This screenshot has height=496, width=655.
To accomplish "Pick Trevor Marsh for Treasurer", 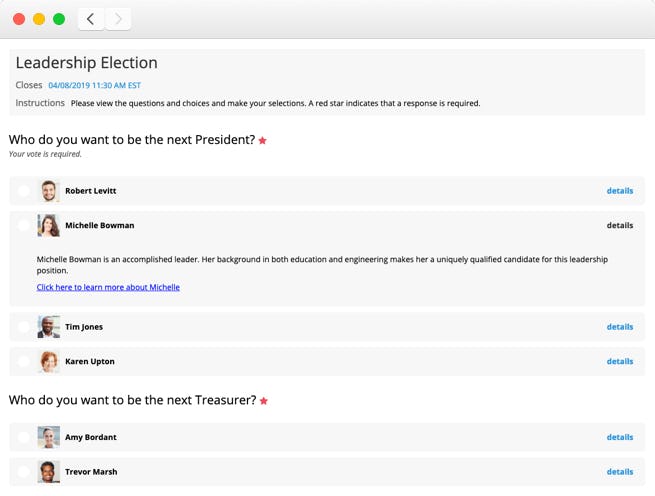I will (x=24, y=472).
